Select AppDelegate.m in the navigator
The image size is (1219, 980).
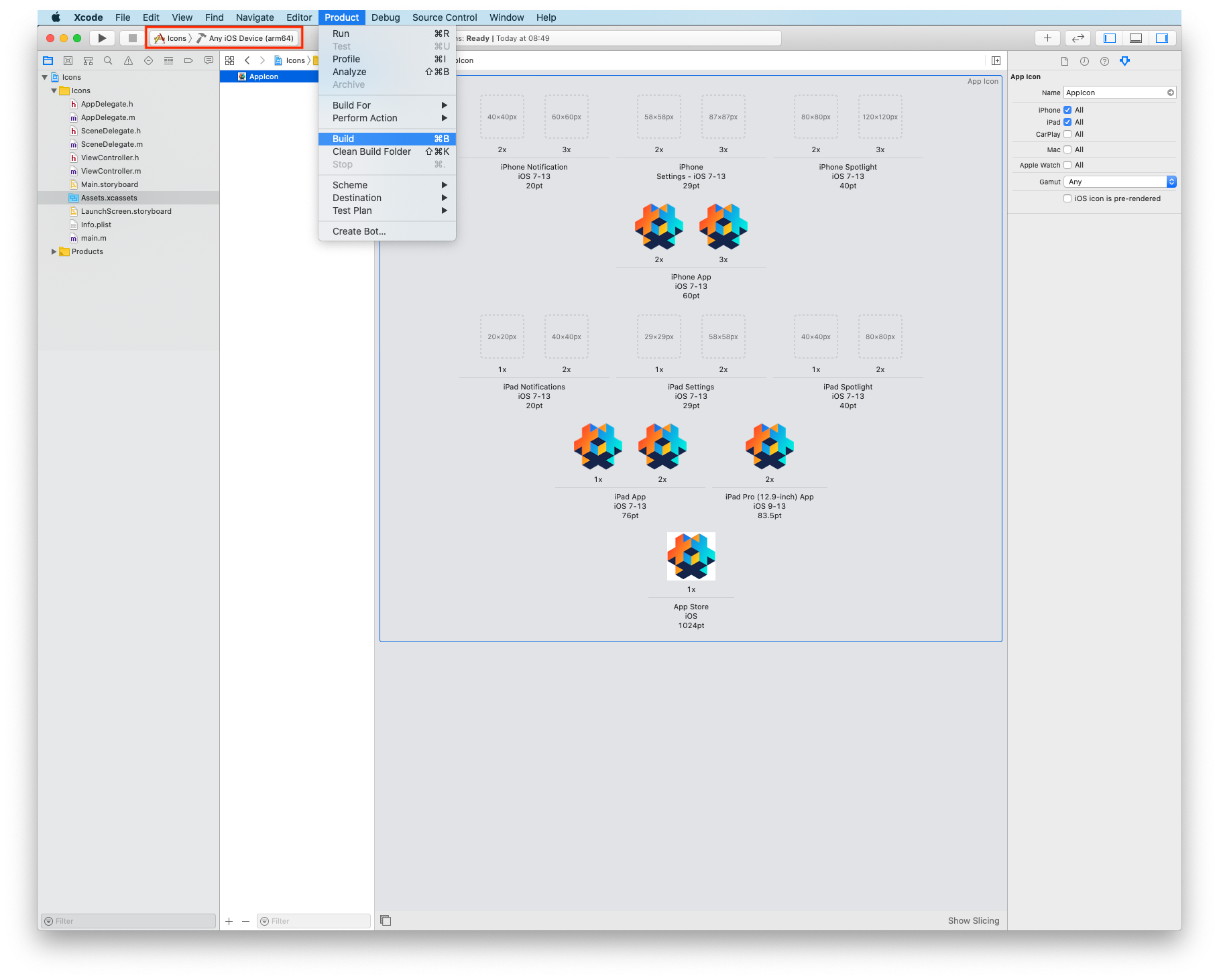pos(108,117)
